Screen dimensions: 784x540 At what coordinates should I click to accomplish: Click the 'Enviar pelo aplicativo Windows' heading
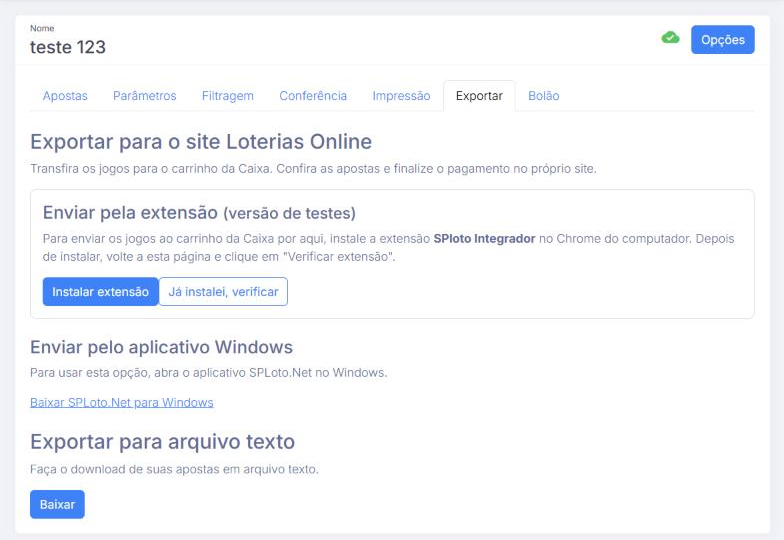(162, 347)
